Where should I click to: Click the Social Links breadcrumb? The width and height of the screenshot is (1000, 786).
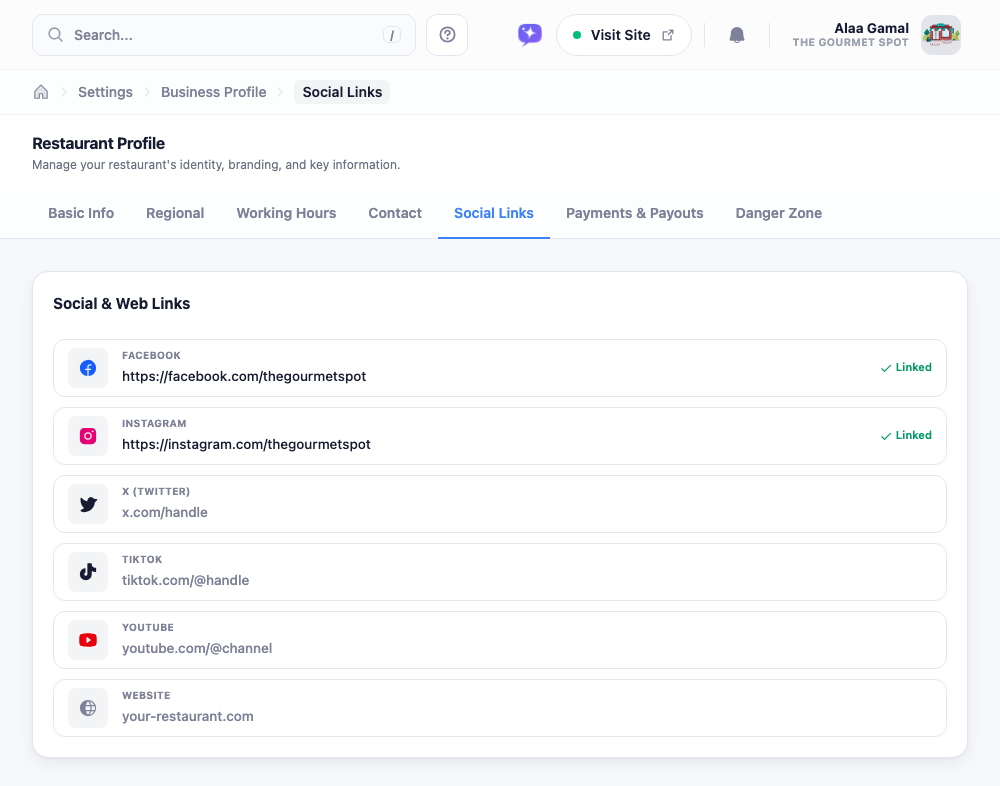click(x=342, y=92)
